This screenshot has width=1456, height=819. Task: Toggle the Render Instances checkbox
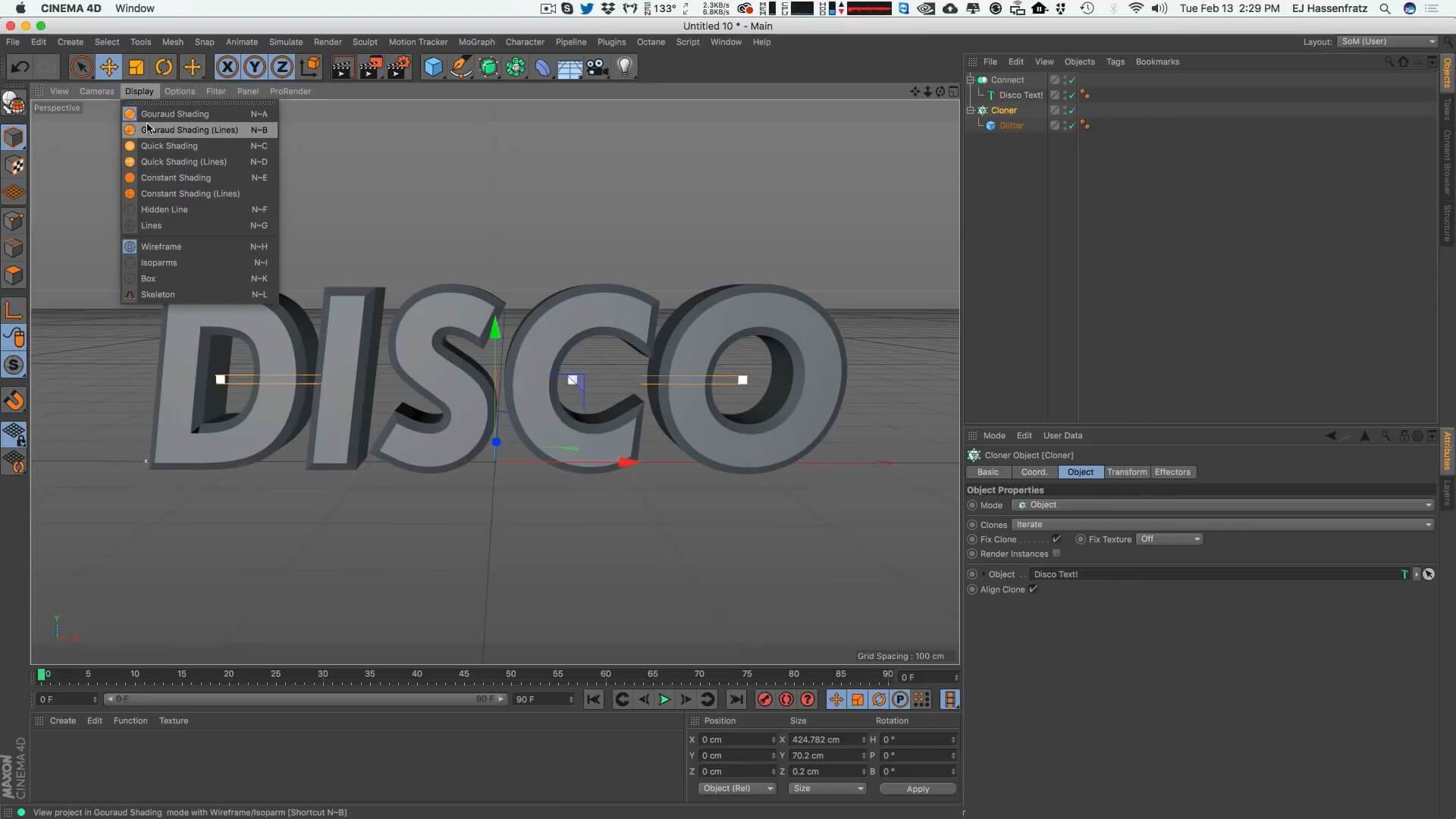[x=1056, y=554]
